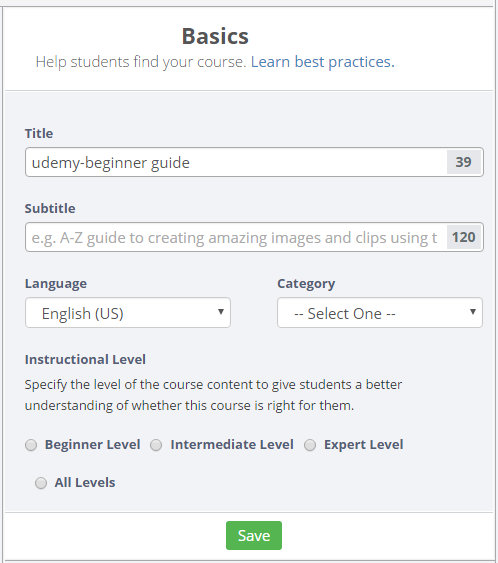Click the arrow on the Category combo box
498x563 pixels.
tap(473, 312)
